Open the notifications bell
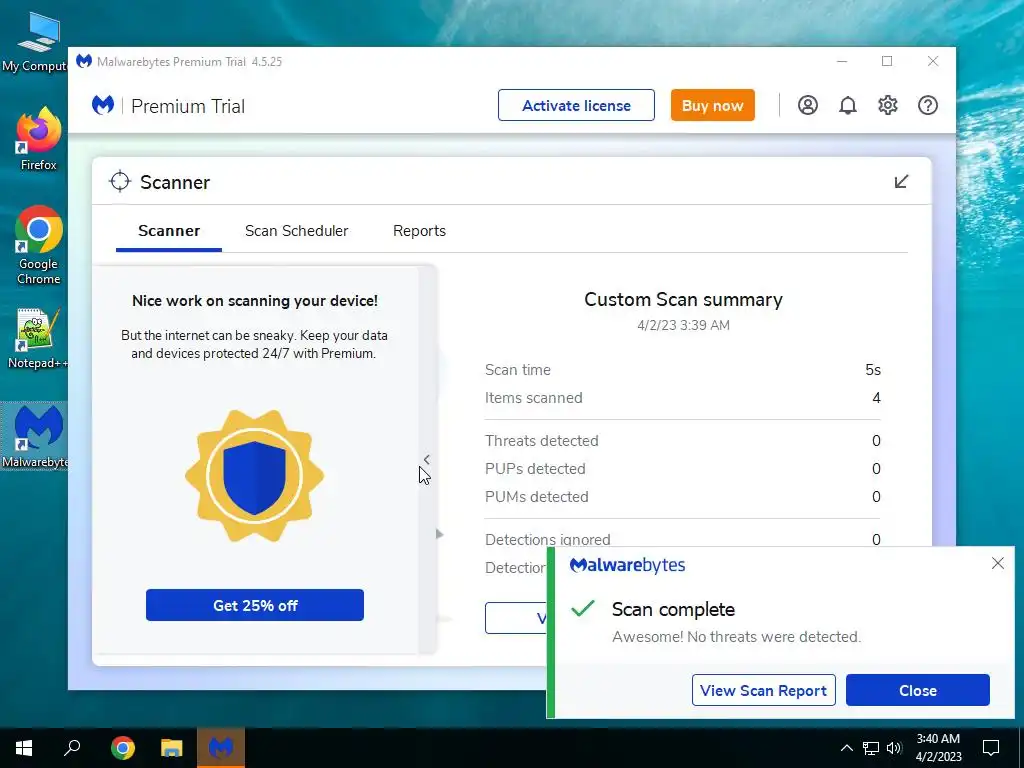 pos(848,105)
